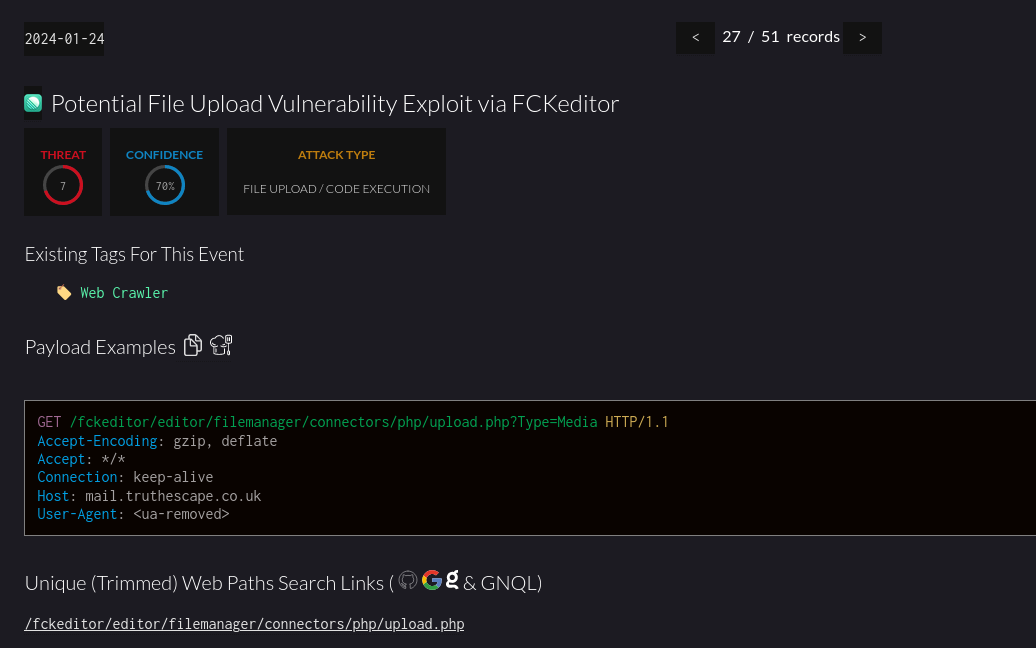The height and width of the screenshot is (648, 1036).
Task: Open the Web Crawler tag
Action: pos(124,293)
